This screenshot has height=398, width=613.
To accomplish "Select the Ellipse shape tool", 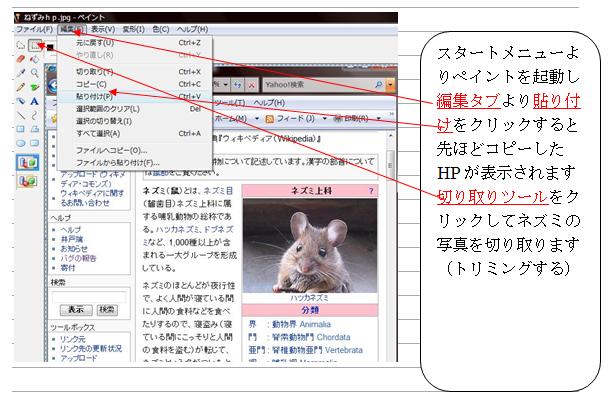I will [21, 143].
